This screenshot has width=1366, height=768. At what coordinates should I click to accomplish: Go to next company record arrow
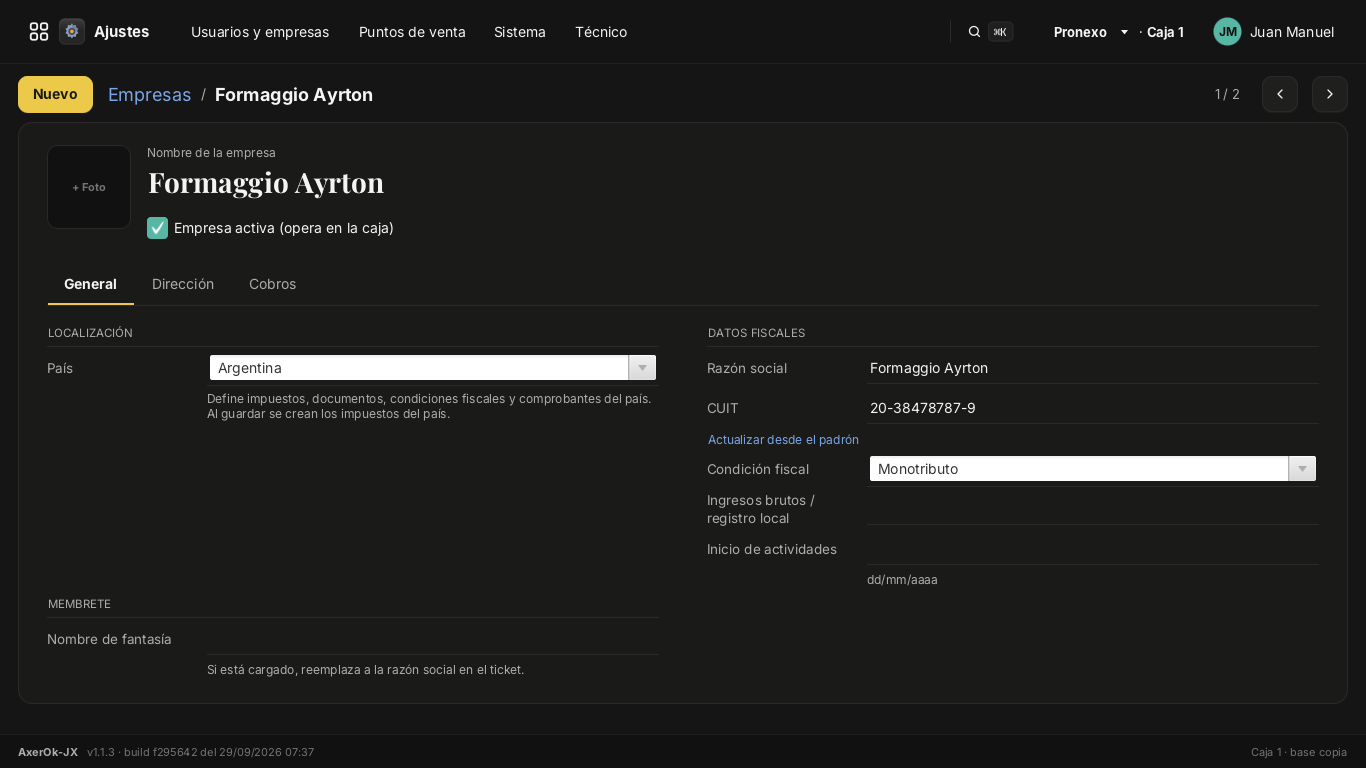(x=1330, y=94)
